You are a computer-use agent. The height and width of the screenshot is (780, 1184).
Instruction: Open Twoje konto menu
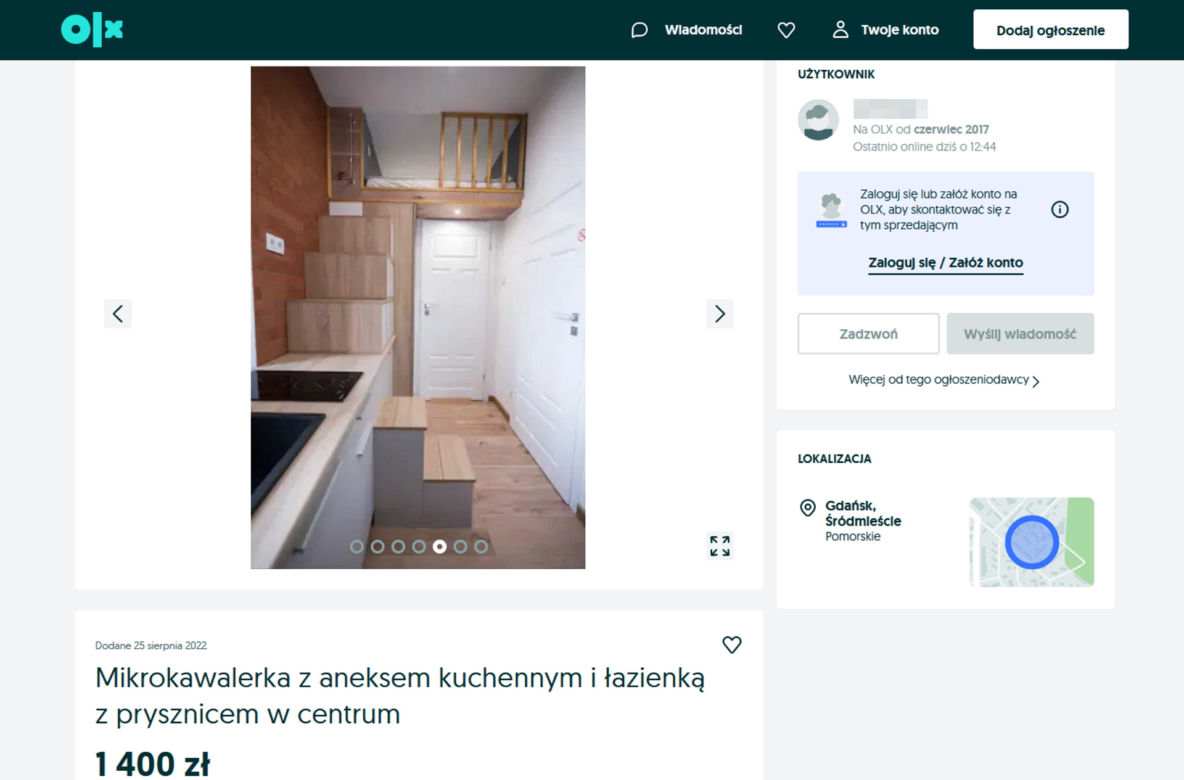pos(899,30)
